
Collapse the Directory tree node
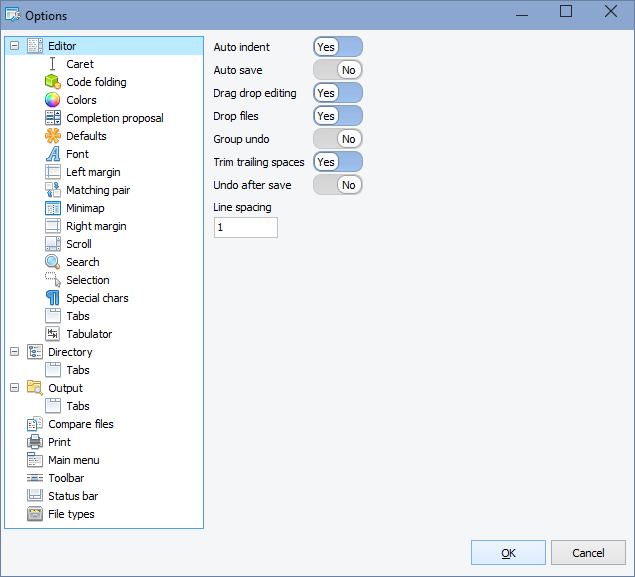click(x=15, y=351)
